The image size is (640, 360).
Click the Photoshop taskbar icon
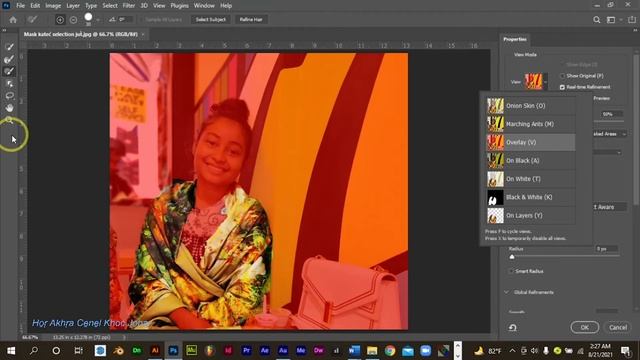click(x=173, y=350)
